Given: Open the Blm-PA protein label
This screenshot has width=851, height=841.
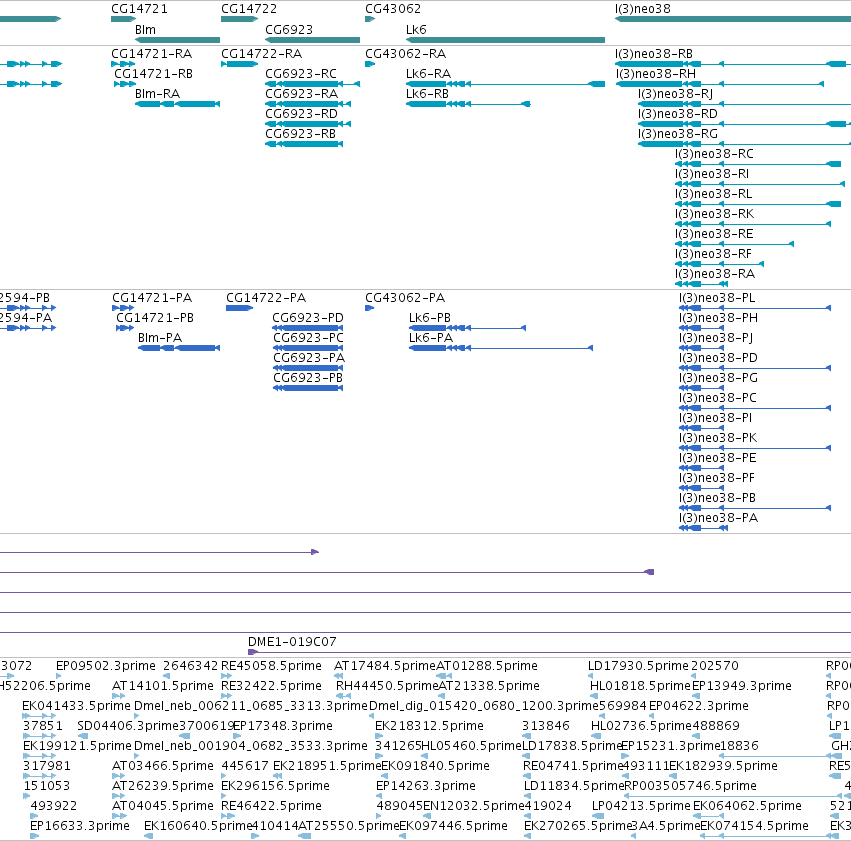Looking at the screenshot, I should pos(160,338).
